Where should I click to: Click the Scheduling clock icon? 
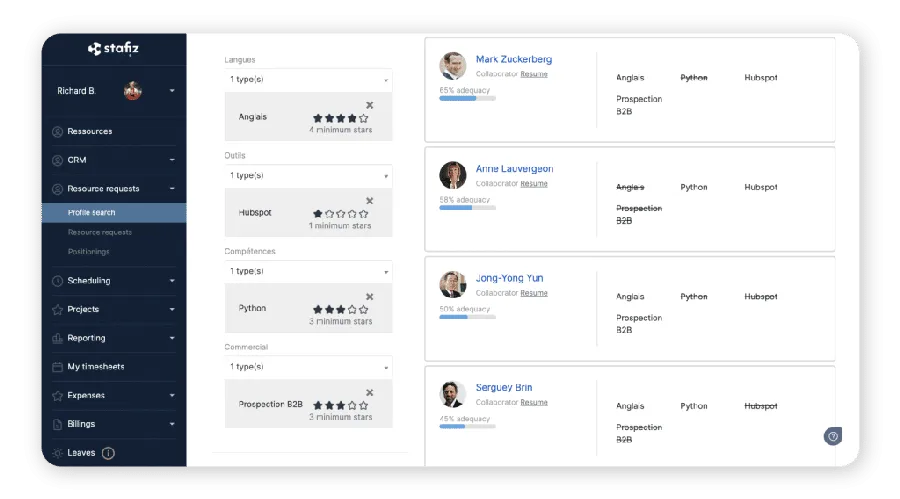tap(57, 281)
